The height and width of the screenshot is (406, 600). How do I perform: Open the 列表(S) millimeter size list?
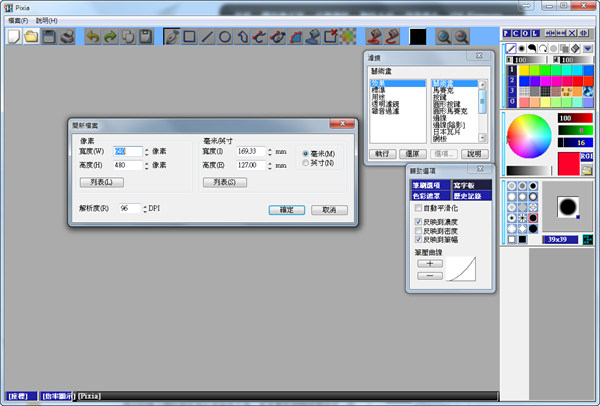click(225, 182)
